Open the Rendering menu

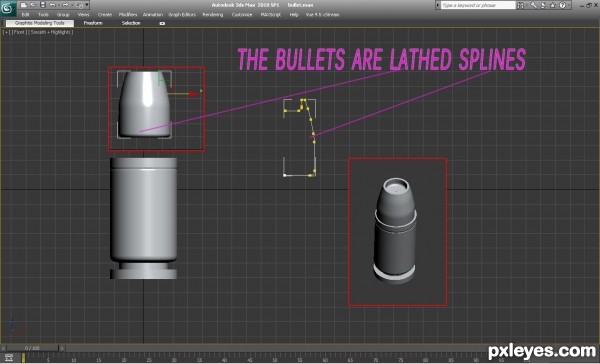[x=212, y=15]
